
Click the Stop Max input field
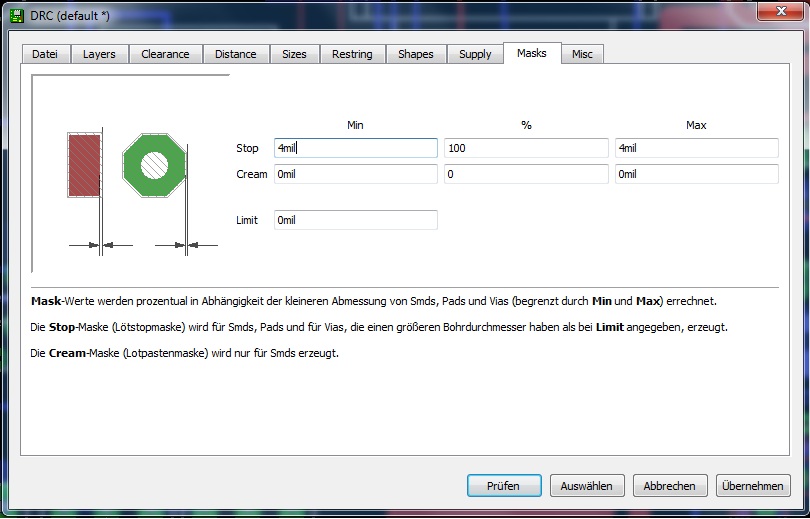click(696, 148)
